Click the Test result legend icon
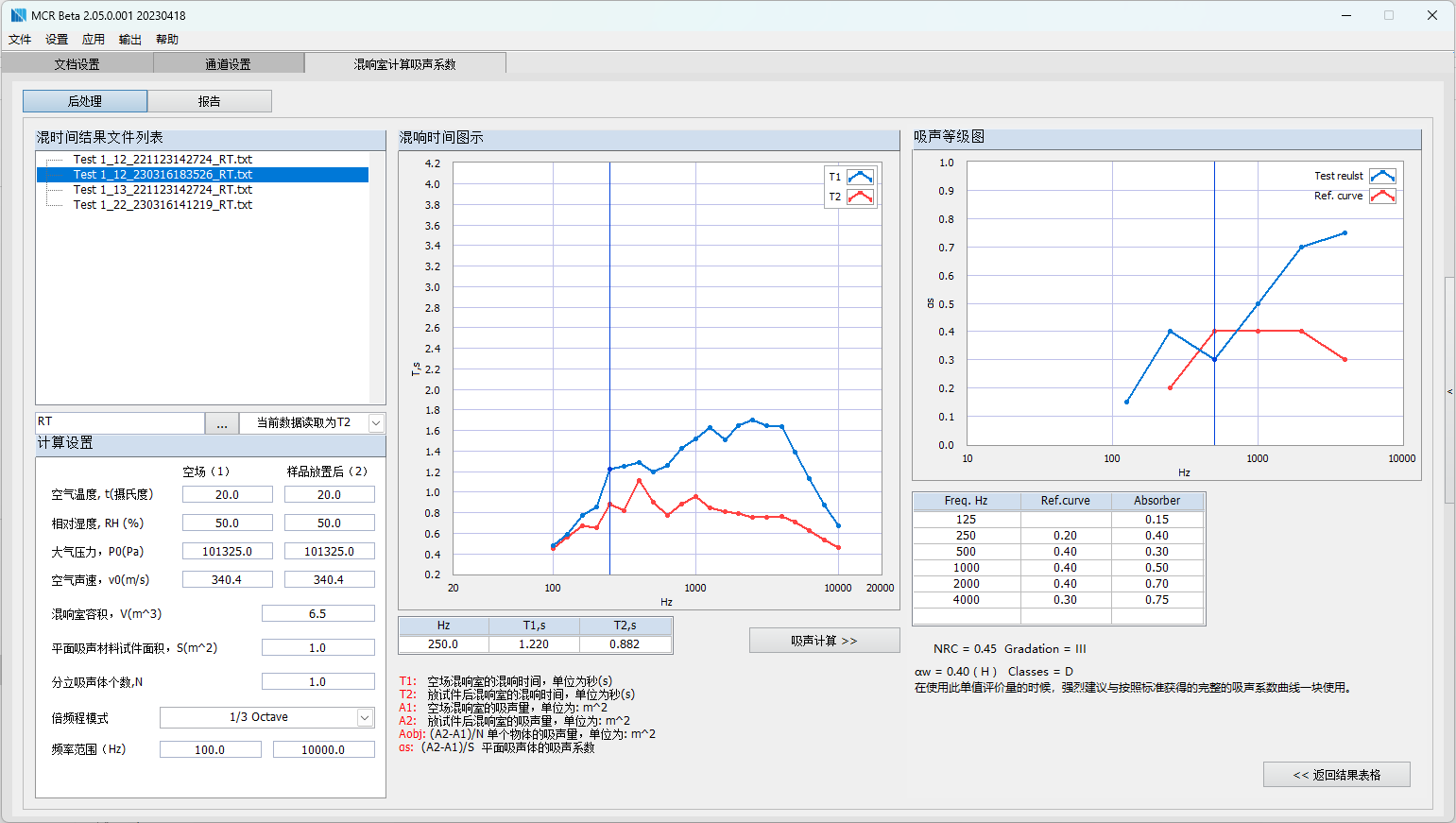Image resolution: width=1456 pixels, height=823 pixels. point(1382,176)
